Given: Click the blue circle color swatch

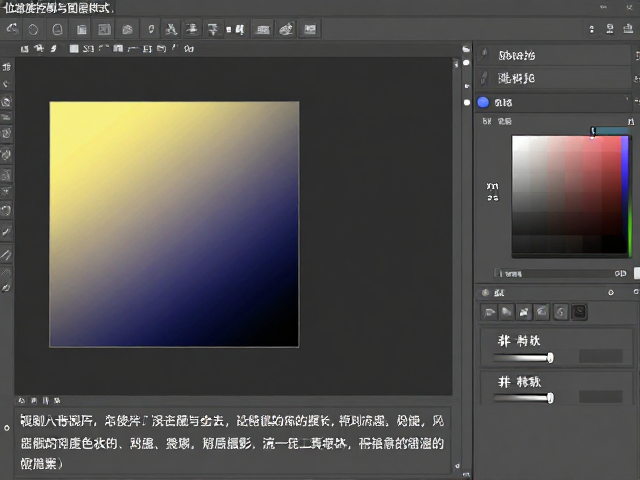Looking at the screenshot, I should click(483, 102).
